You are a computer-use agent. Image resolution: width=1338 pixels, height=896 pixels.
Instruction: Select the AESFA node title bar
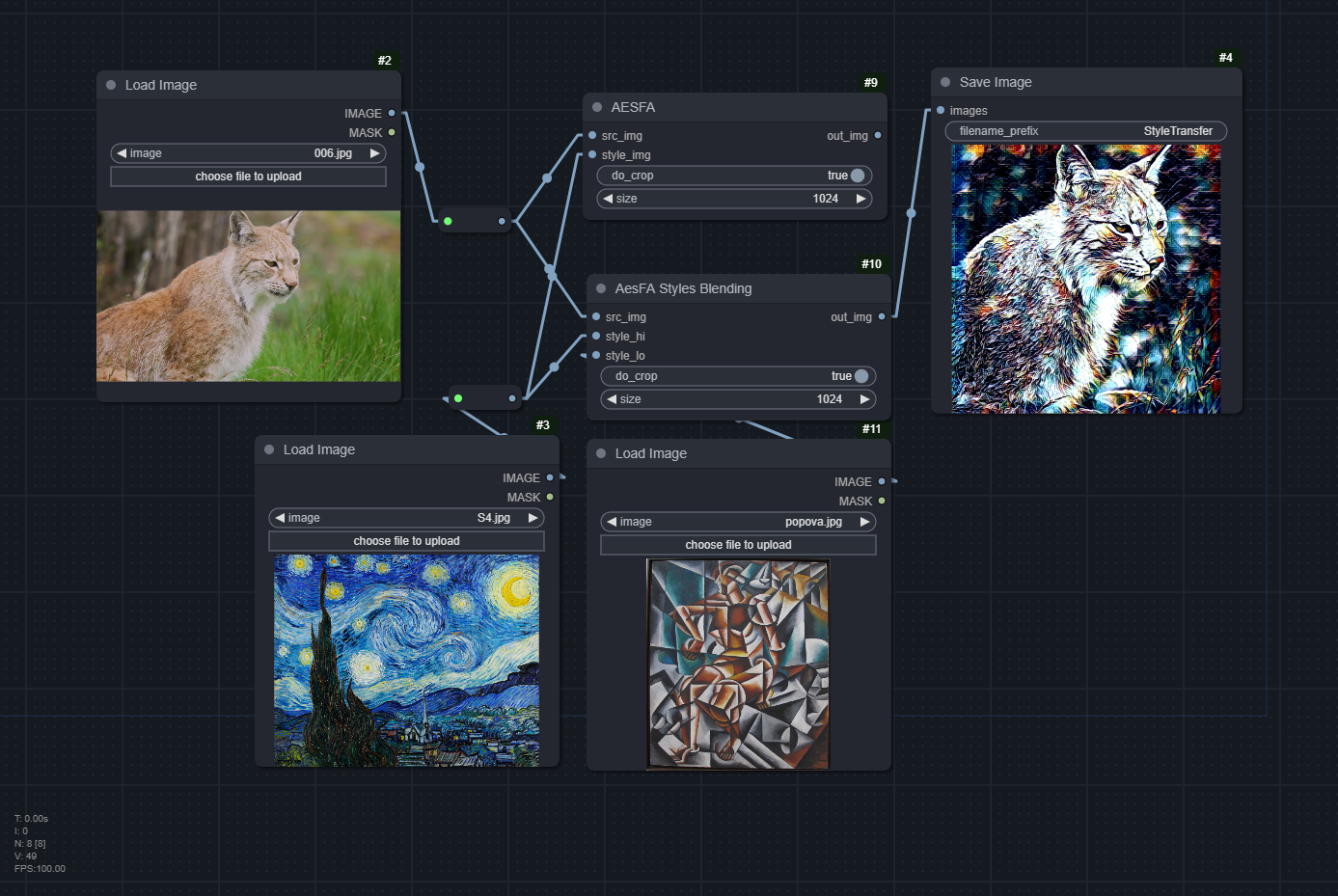tap(735, 107)
